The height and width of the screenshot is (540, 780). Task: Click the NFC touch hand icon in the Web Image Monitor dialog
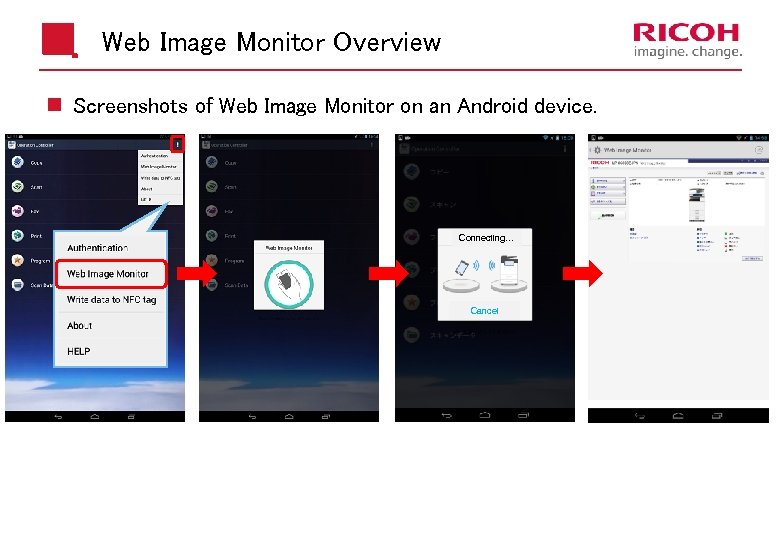point(289,285)
